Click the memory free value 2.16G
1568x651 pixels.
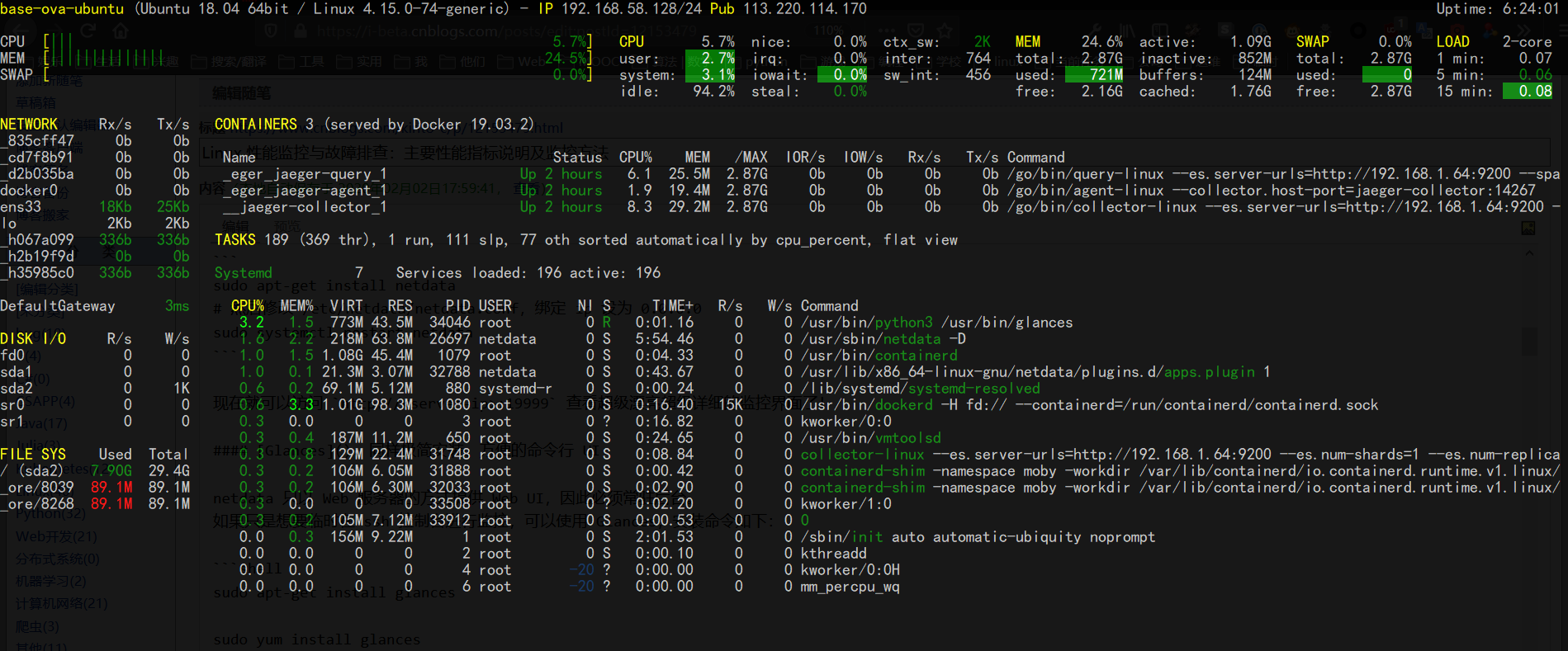pyautogui.click(x=1101, y=92)
